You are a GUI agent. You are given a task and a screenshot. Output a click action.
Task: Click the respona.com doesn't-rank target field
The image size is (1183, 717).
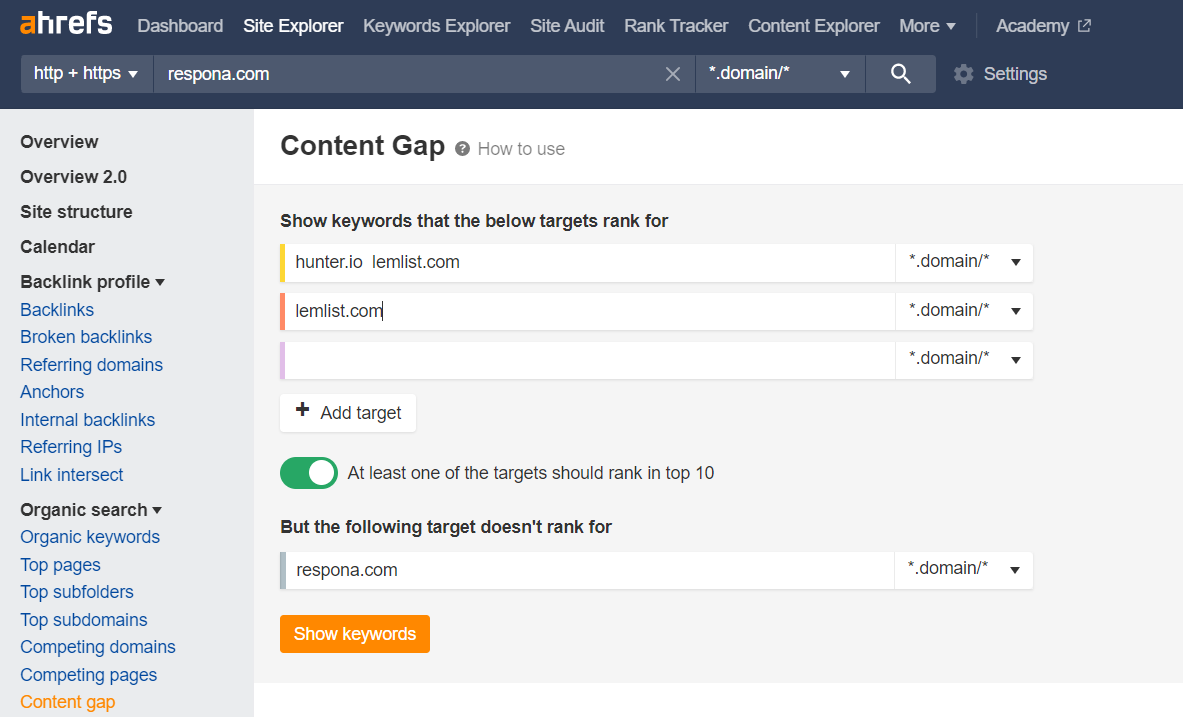tap(589, 570)
